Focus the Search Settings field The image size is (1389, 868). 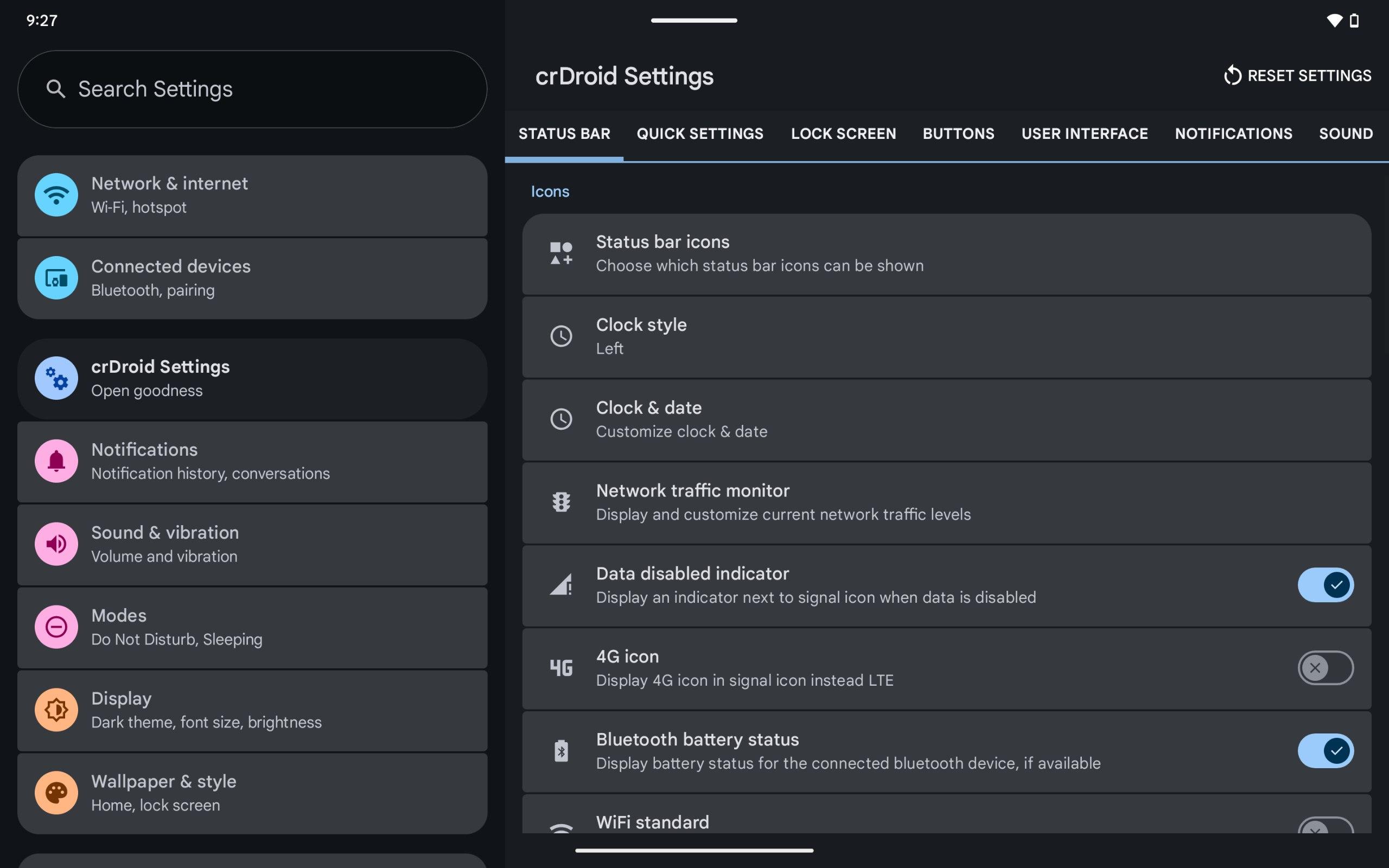(x=252, y=89)
